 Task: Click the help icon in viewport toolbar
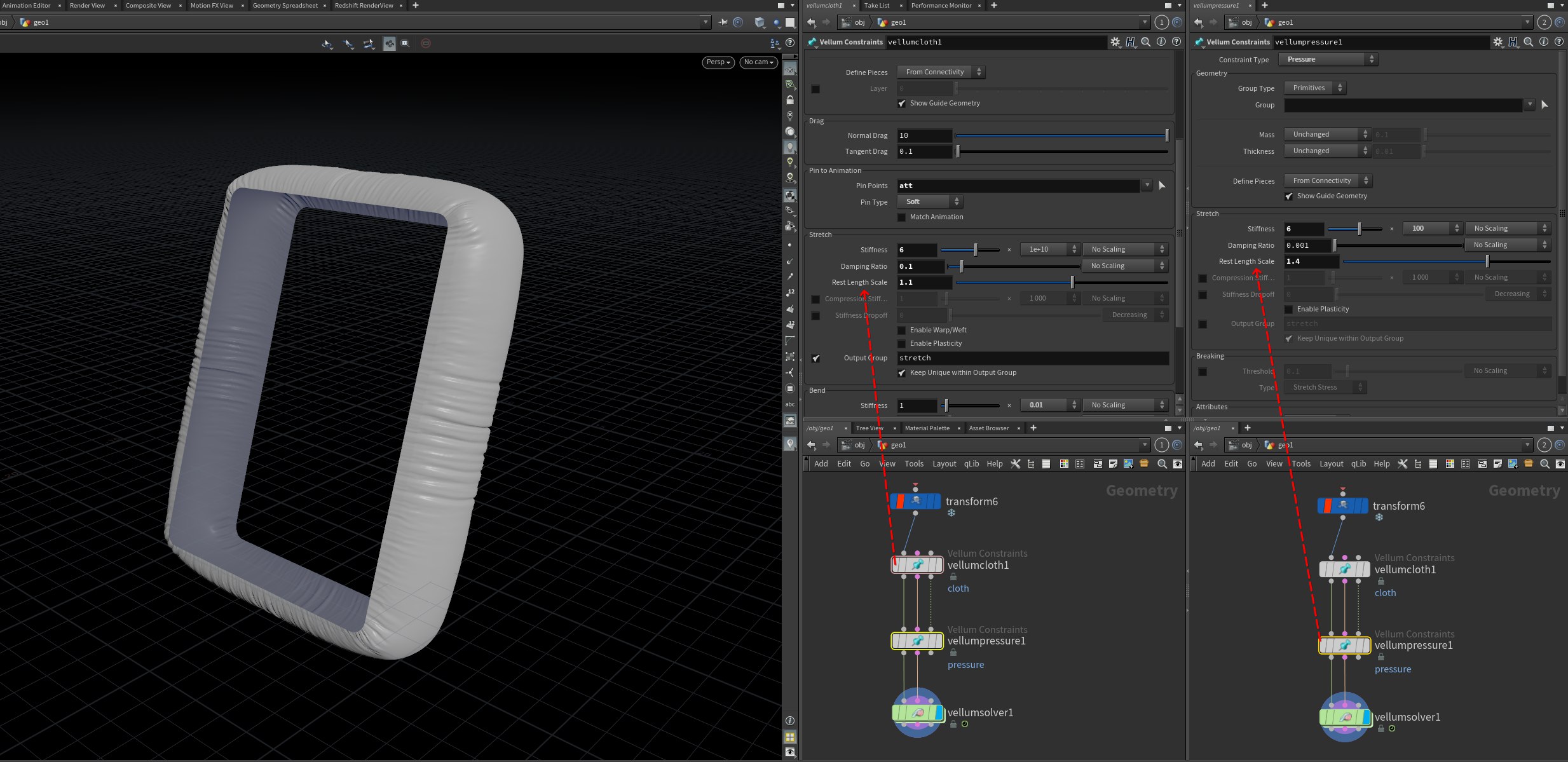click(x=790, y=43)
